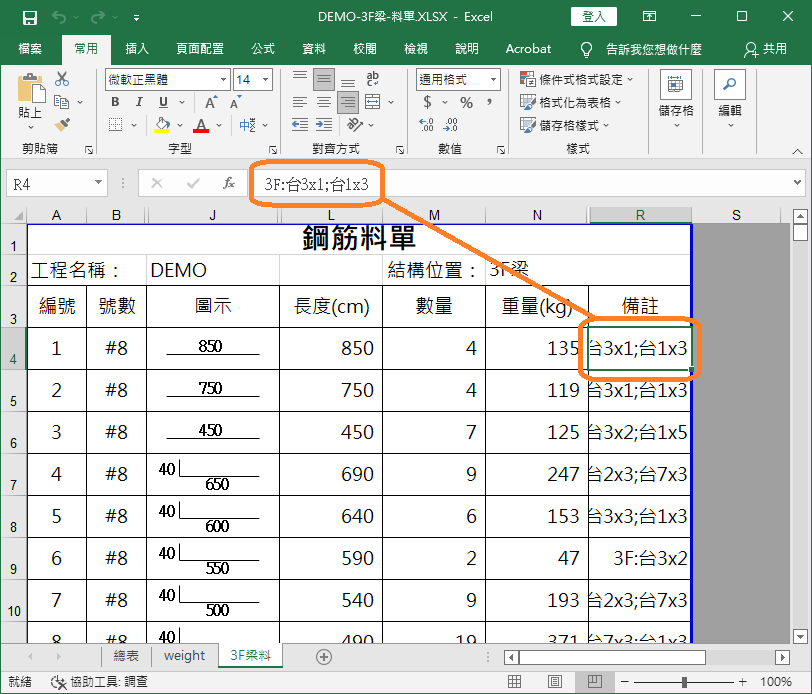Viewport: 812px width, 694px height.
Task: Toggle Underline formatting
Action: point(164,102)
